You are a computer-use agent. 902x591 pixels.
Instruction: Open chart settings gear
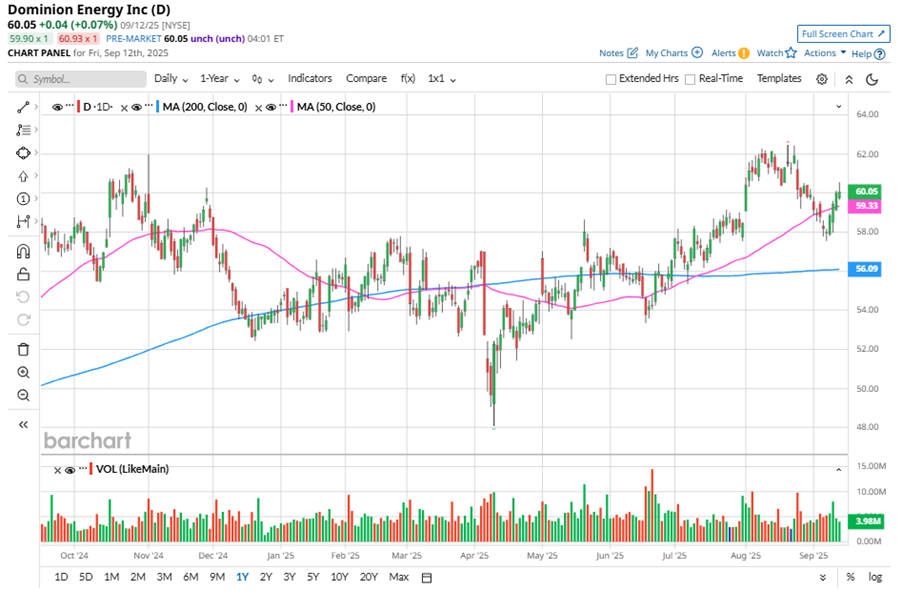click(x=822, y=79)
